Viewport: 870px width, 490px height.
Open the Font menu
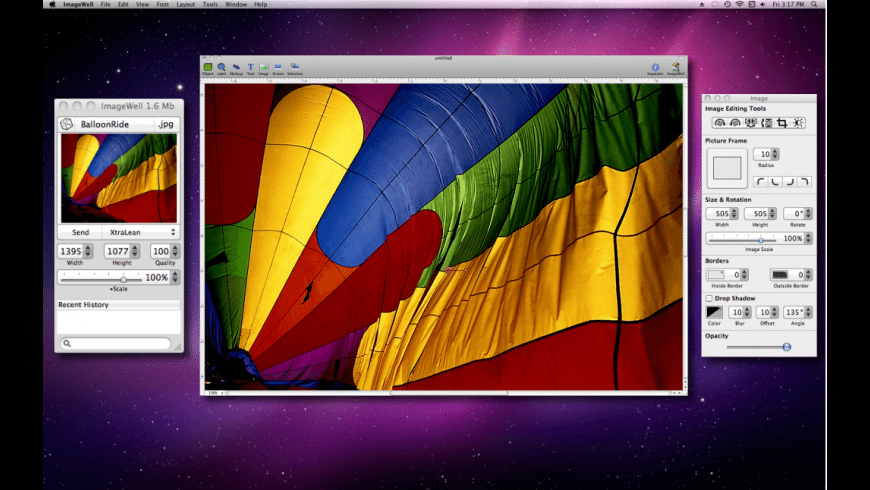[163, 4]
